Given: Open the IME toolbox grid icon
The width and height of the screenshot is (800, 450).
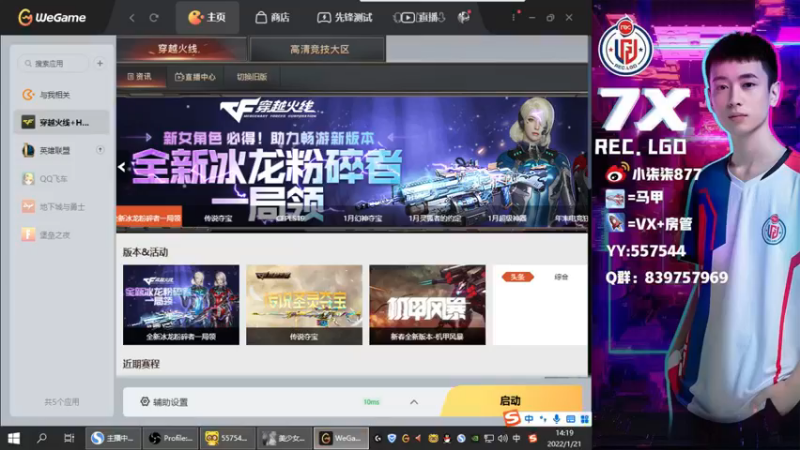Looking at the screenshot, I should pos(584,419).
